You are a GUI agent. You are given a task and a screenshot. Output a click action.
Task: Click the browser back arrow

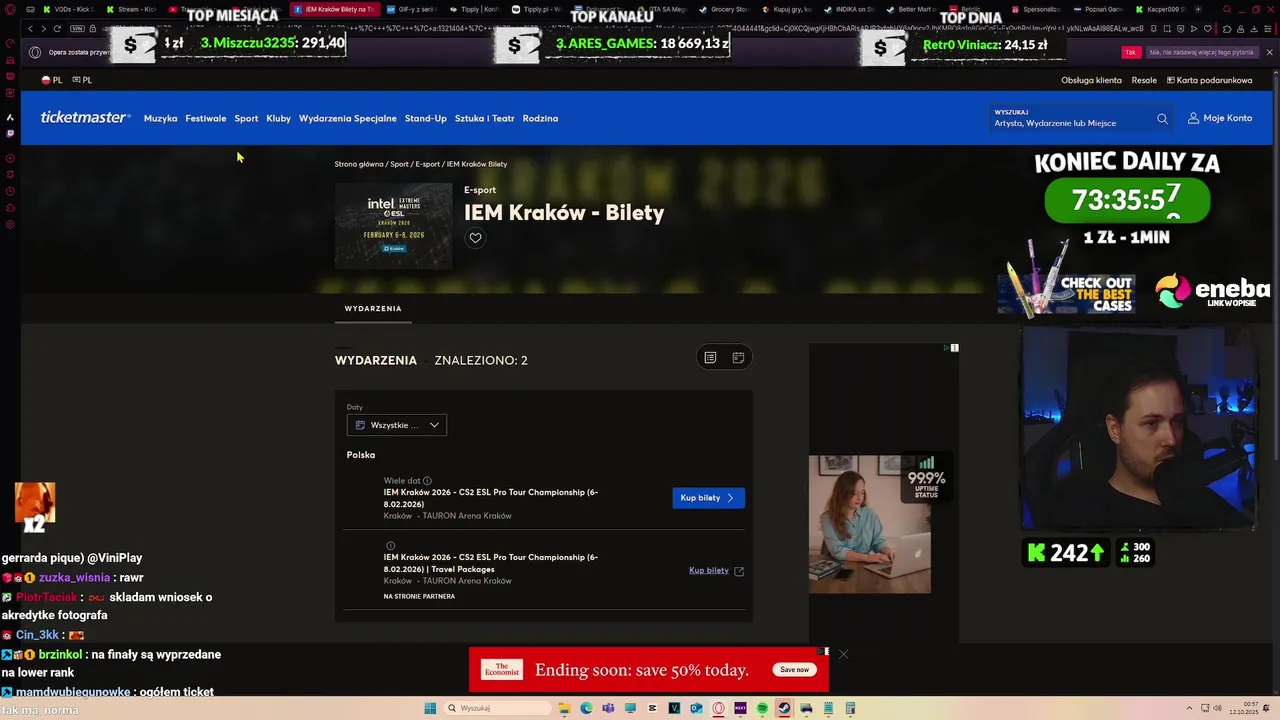[x=30, y=28]
